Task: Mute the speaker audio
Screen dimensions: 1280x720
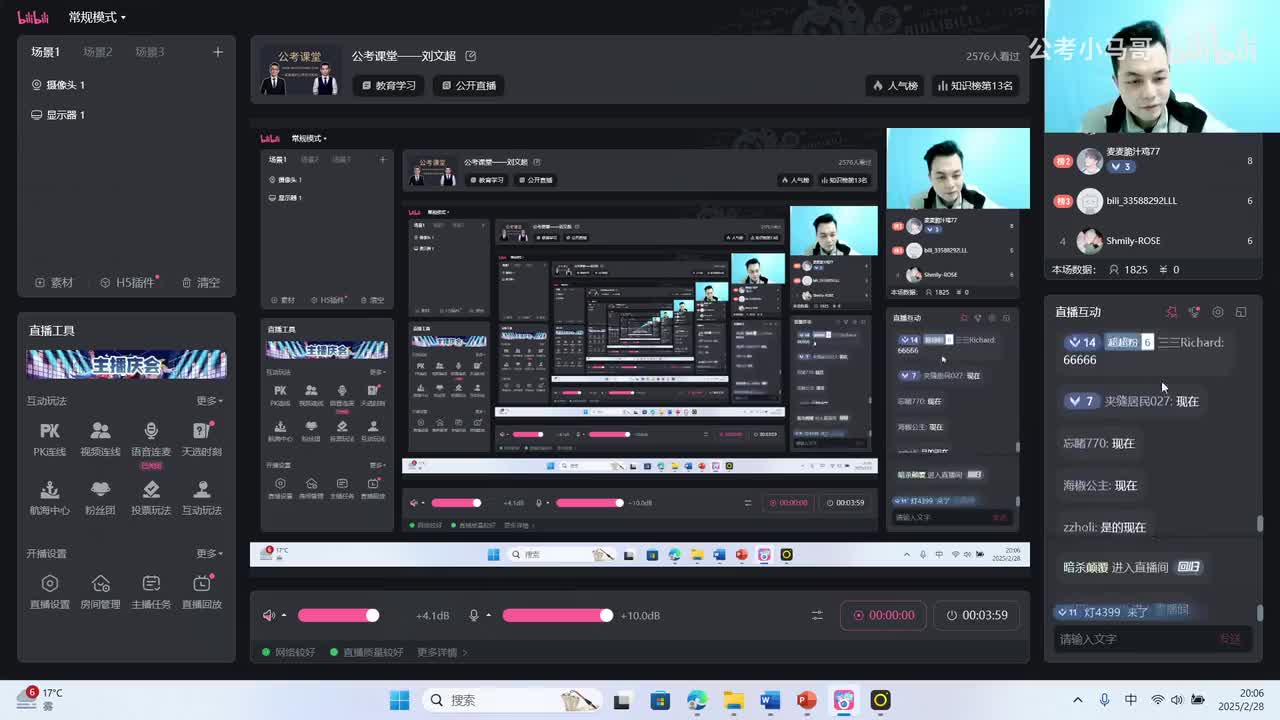Action: coord(268,615)
